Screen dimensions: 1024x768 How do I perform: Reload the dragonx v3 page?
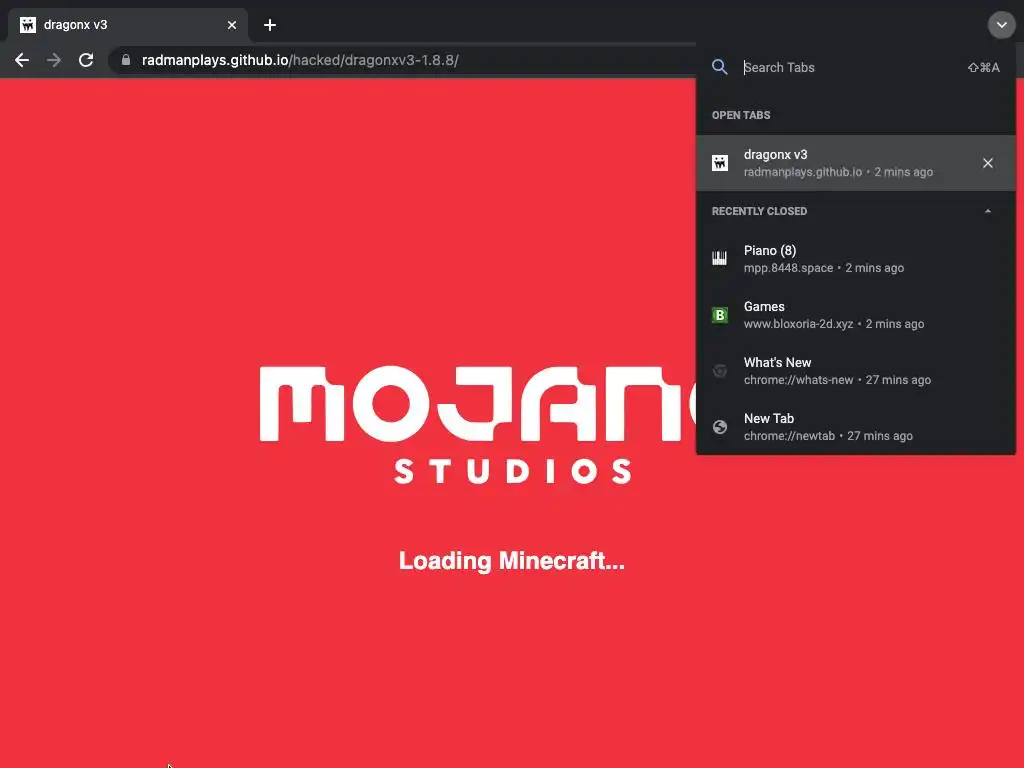click(x=86, y=60)
